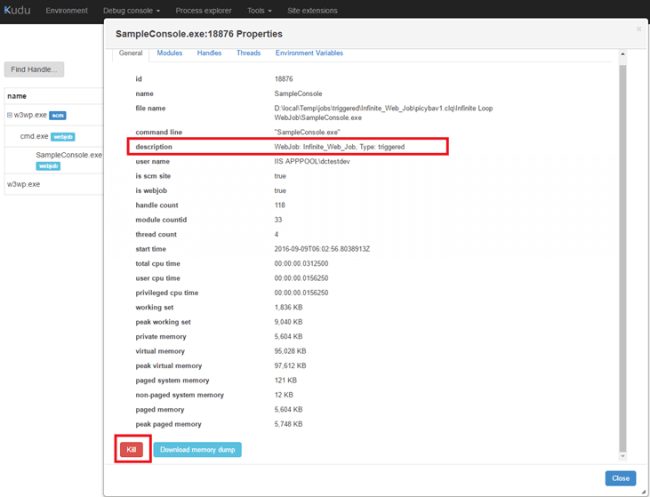The image size is (650, 497).
Task: Click scrollbar up arrow in dialog
Action: tap(622, 54)
